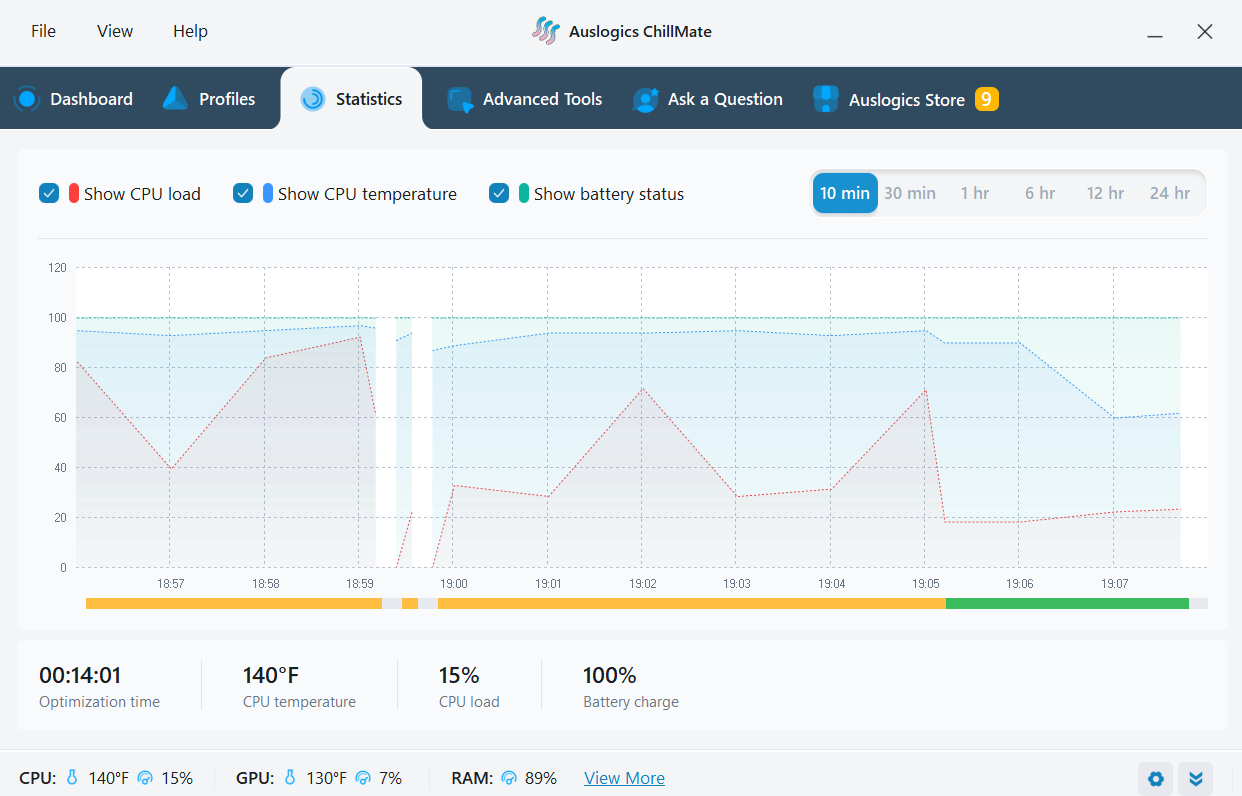Collapse the bottom panel with double chevron
Image resolution: width=1242 pixels, height=796 pixels.
(1195, 778)
